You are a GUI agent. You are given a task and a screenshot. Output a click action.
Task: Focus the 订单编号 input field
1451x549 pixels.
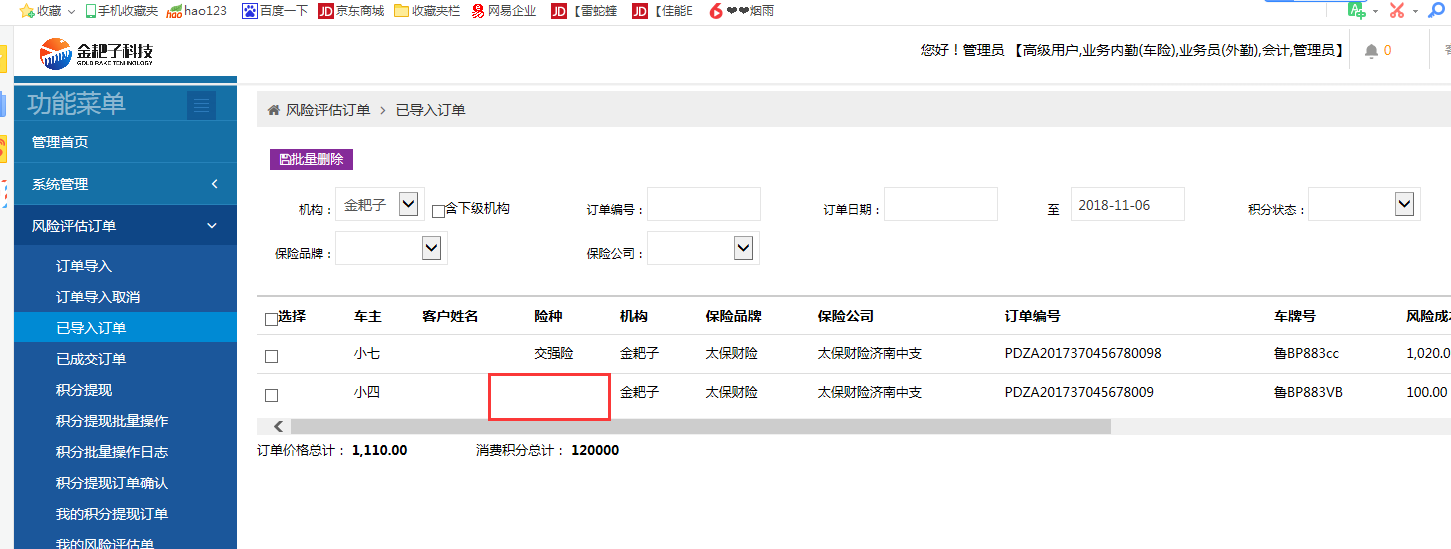tap(704, 204)
